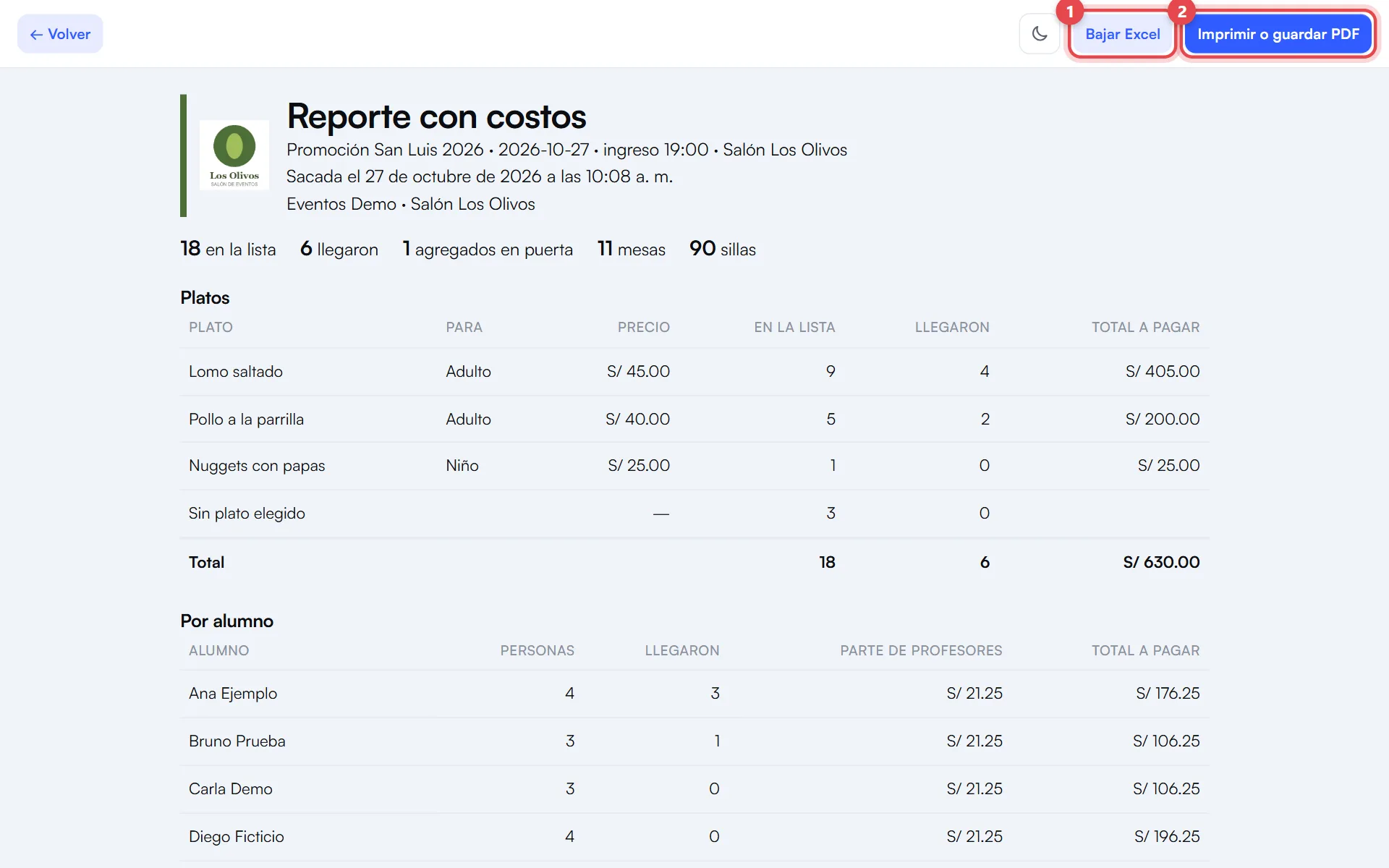Click the 18 en la lista stat
This screenshot has width=1389, height=868.
[228, 249]
